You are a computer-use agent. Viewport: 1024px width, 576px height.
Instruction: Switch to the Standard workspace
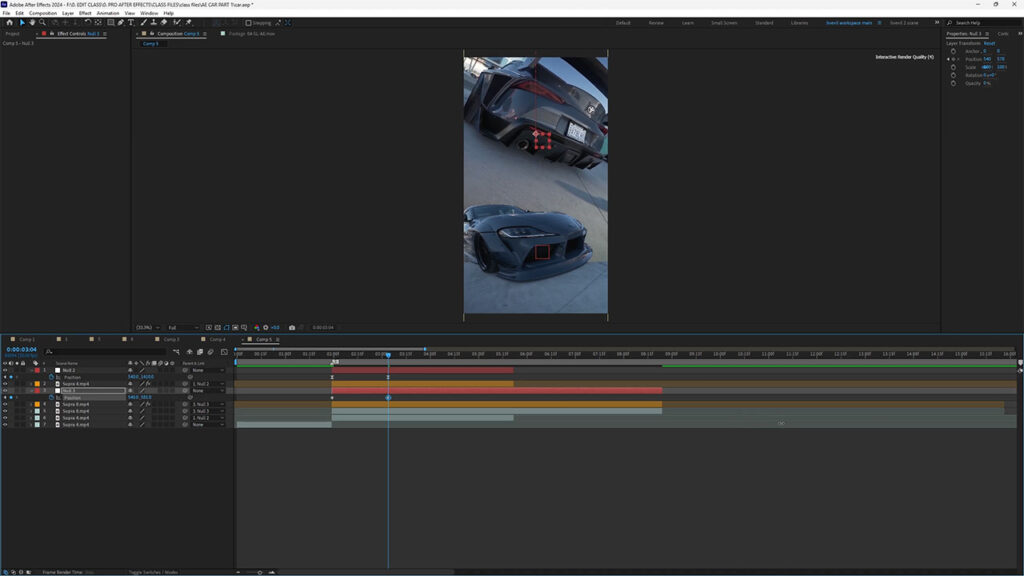[x=764, y=22]
